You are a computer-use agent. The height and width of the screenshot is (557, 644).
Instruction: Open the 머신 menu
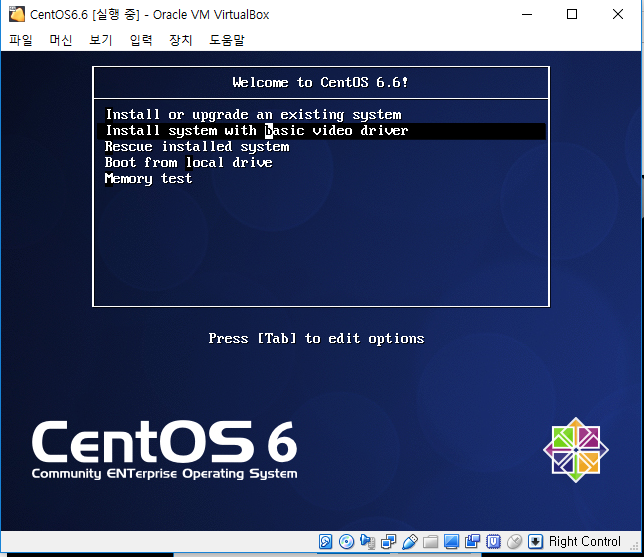click(x=61, y=40)
